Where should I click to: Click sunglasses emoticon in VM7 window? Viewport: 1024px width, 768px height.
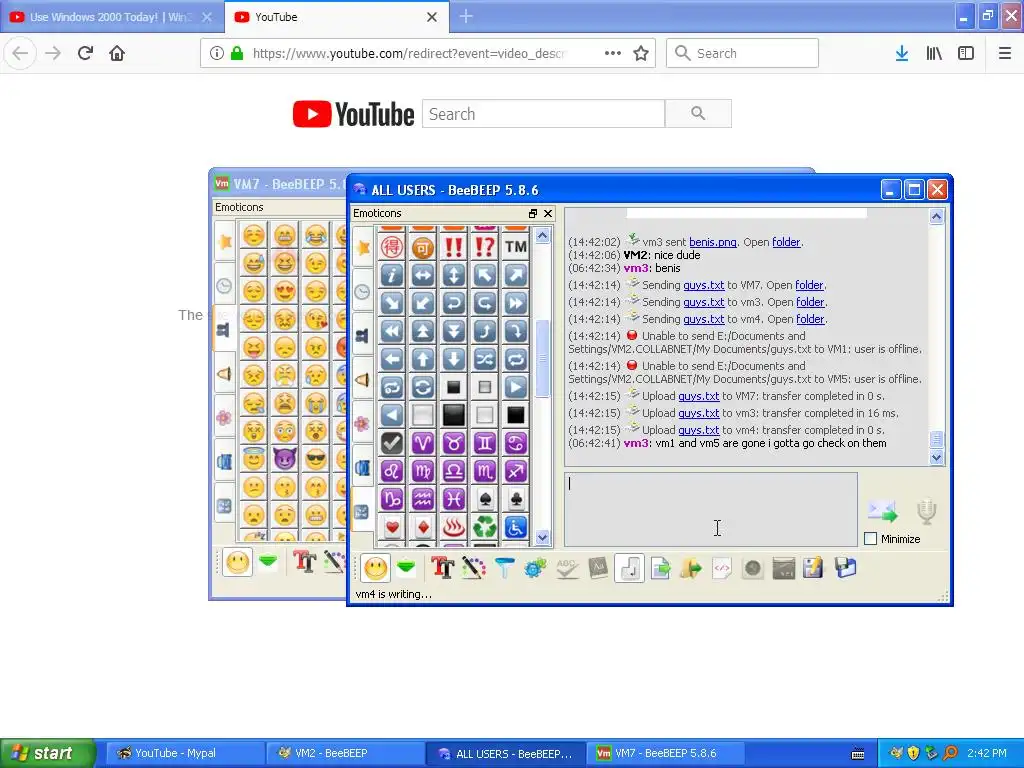[x=315, y=458]
